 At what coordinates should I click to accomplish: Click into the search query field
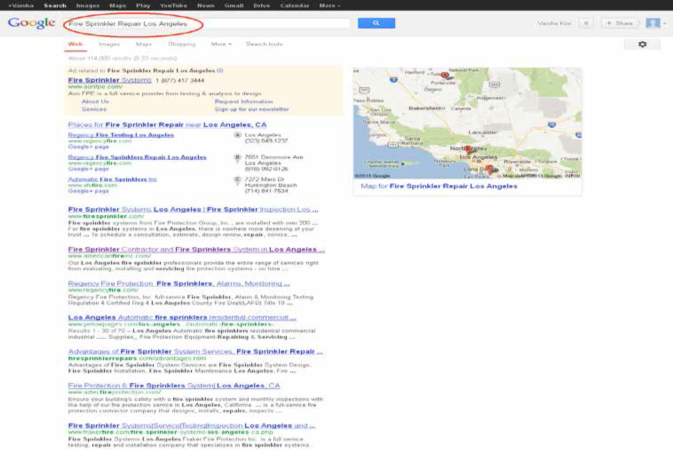pyautogui.click(x=208, y=24)
